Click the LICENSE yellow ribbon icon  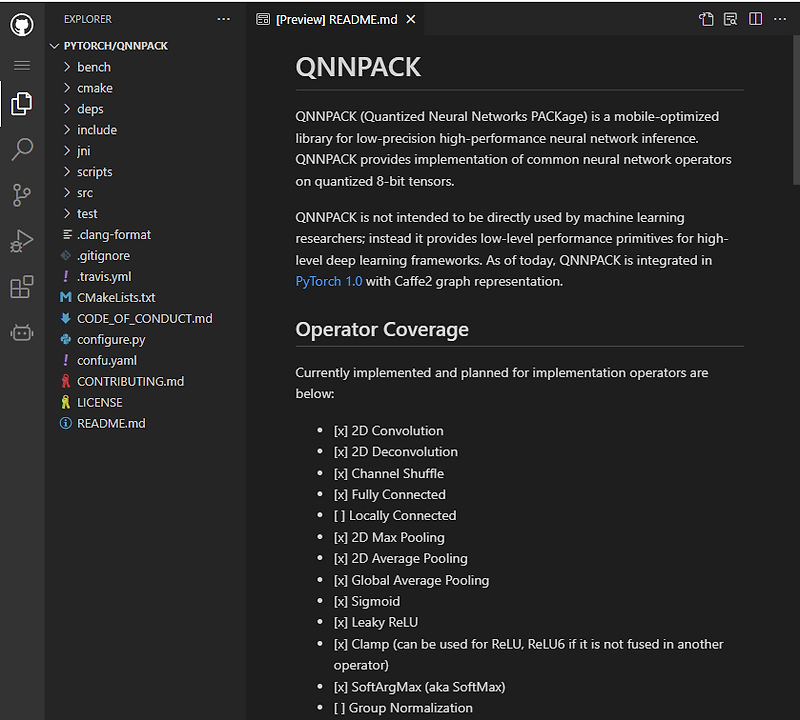click(x=66, y=402)
